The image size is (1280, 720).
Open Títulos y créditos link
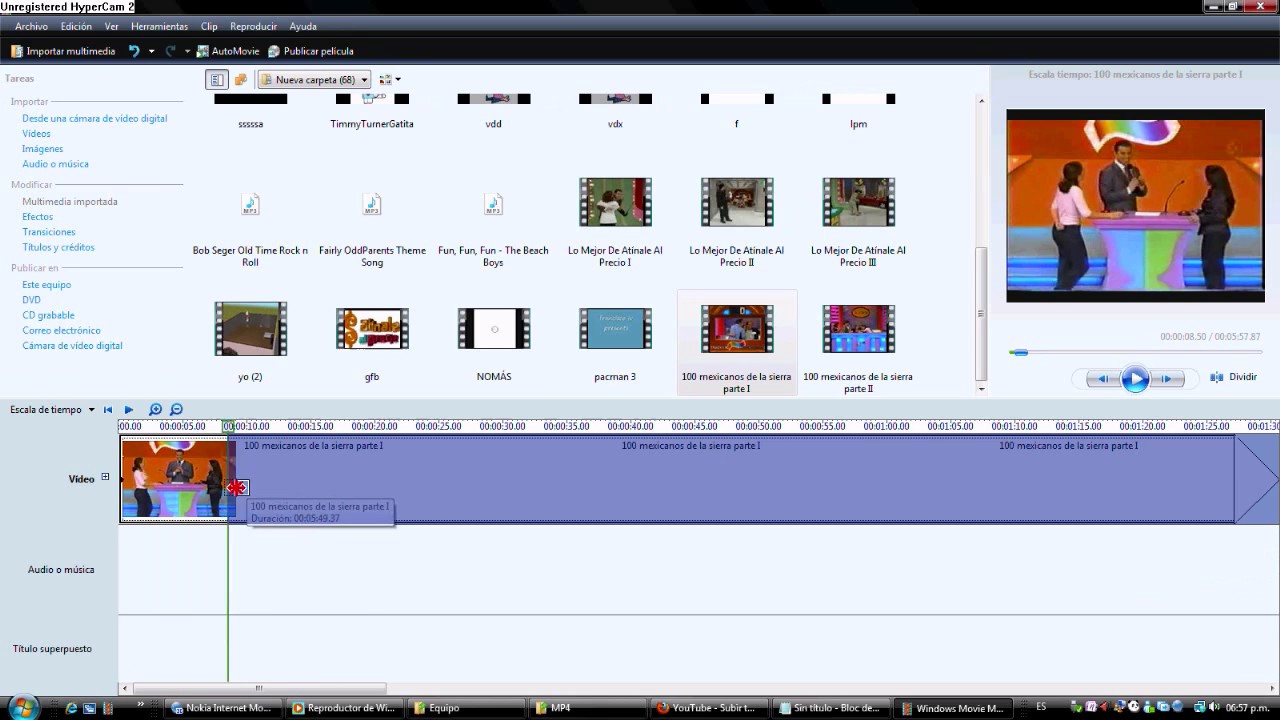[58, 247]
